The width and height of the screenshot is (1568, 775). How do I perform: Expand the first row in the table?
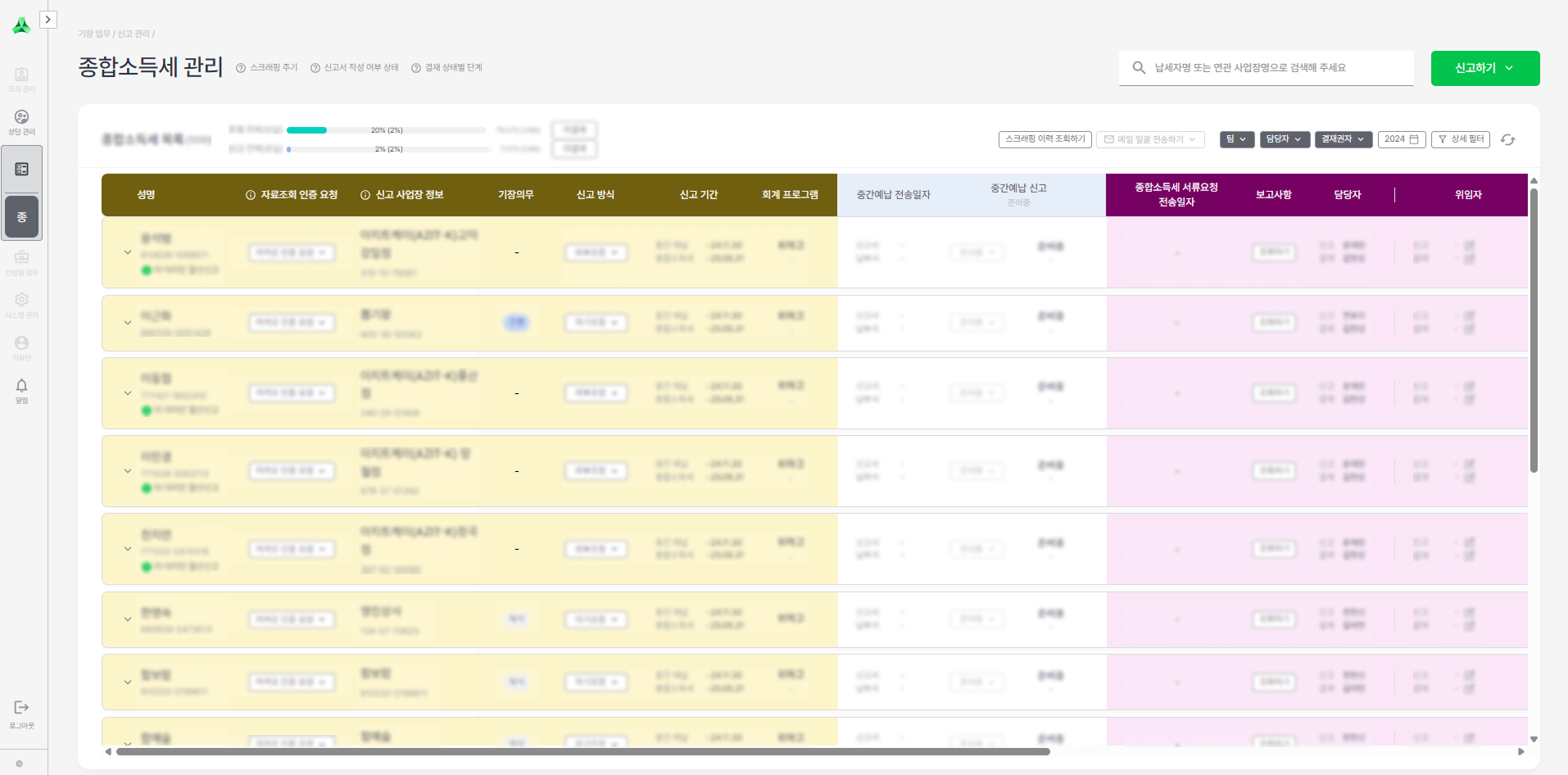tap(128, 252)
